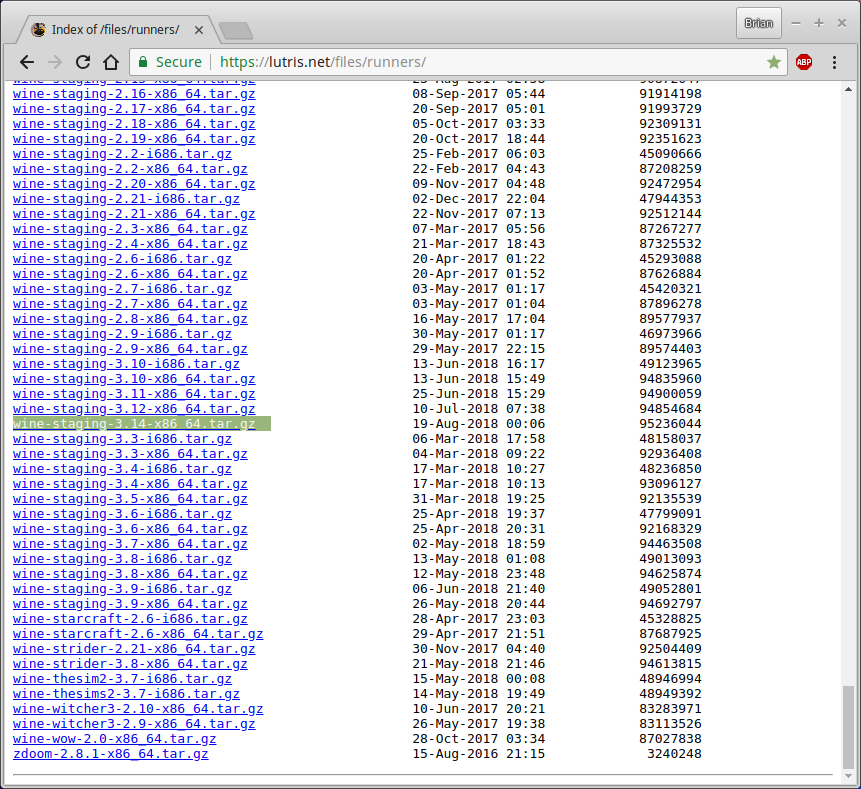Click the vertical scrollbar thumb
This screenshot has height=789, width=861.
pos(848,727)
